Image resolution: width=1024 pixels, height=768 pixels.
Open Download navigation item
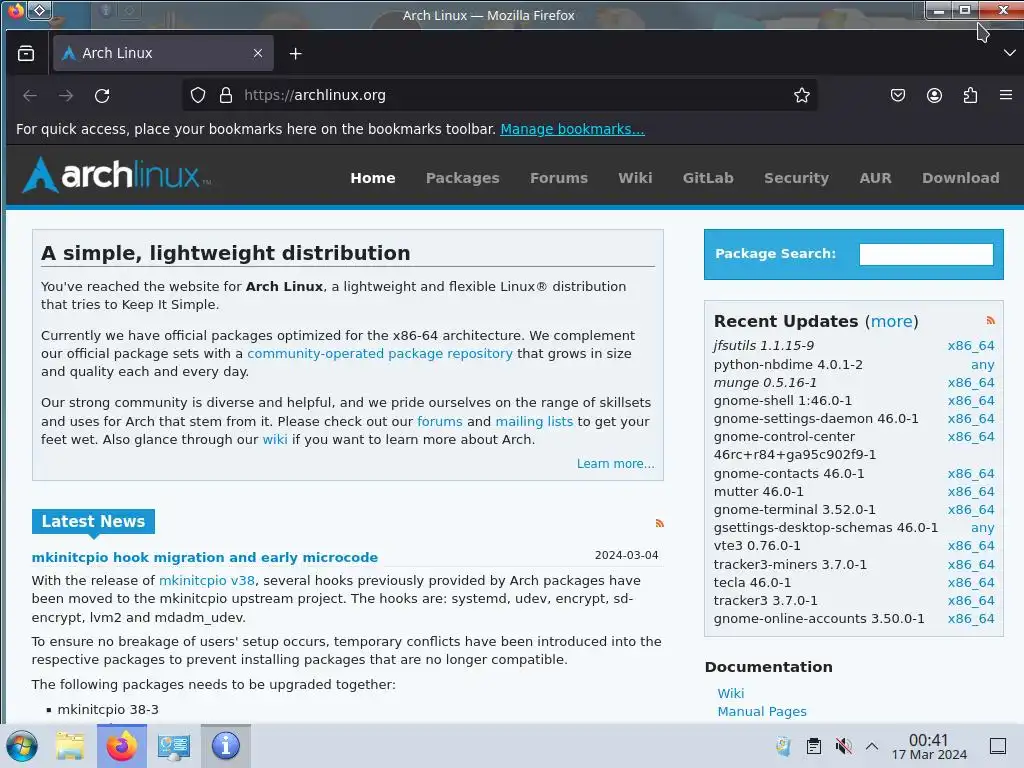coord(961,178)
